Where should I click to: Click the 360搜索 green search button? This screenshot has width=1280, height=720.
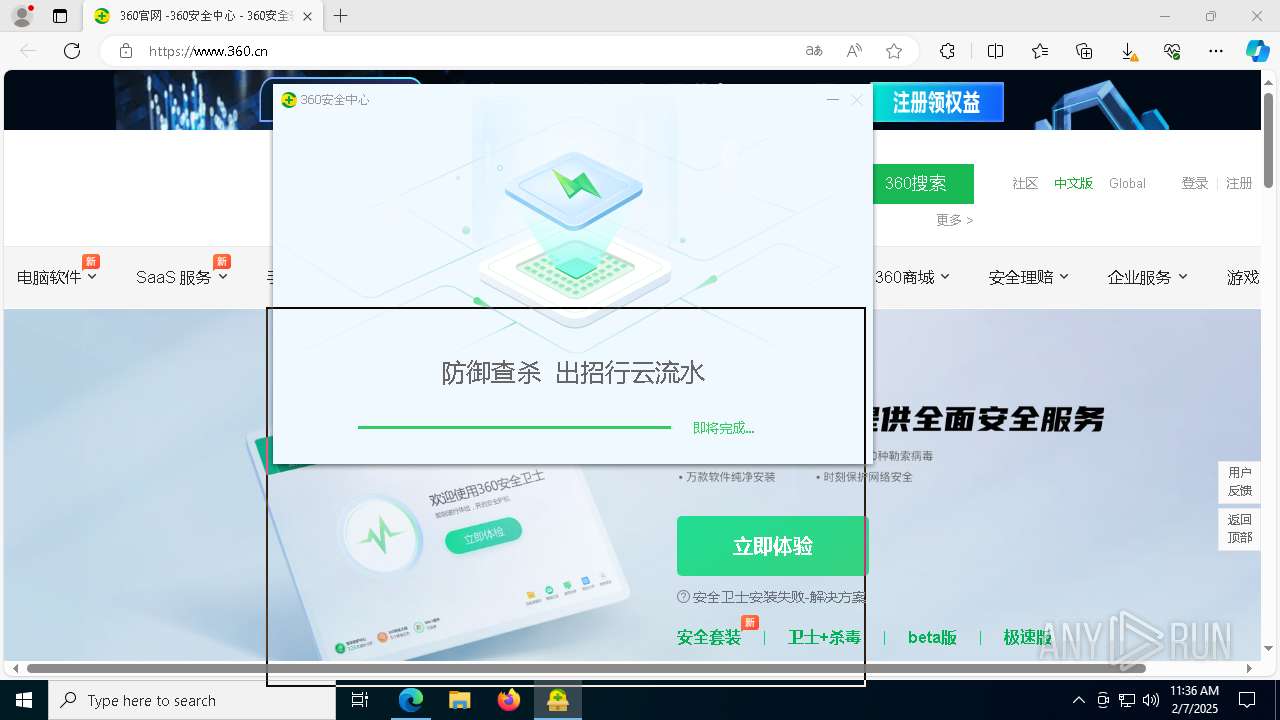click(923, 184)
